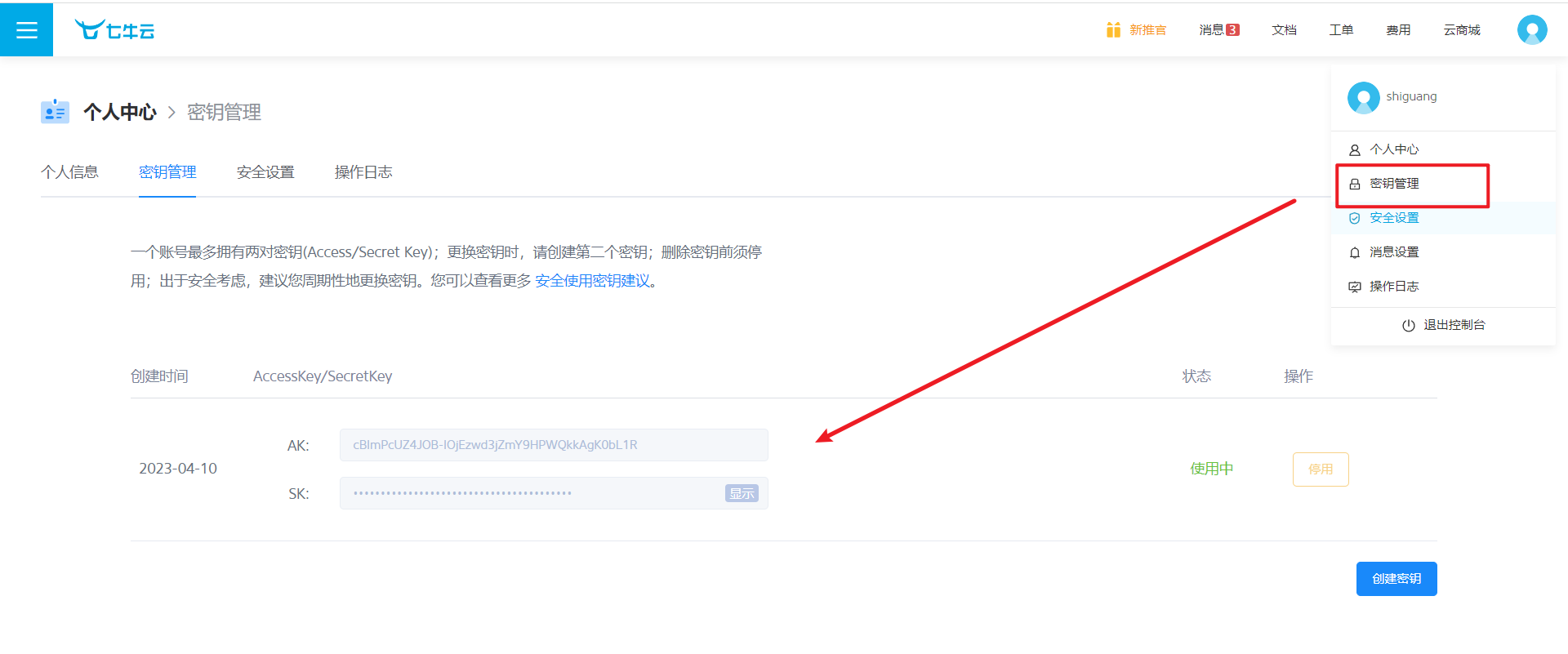The height and width of the screenshot is (654, 1568).
Task: Click the Qiniu Cloud (七牛云) logo
Action: tap(114, 30)
